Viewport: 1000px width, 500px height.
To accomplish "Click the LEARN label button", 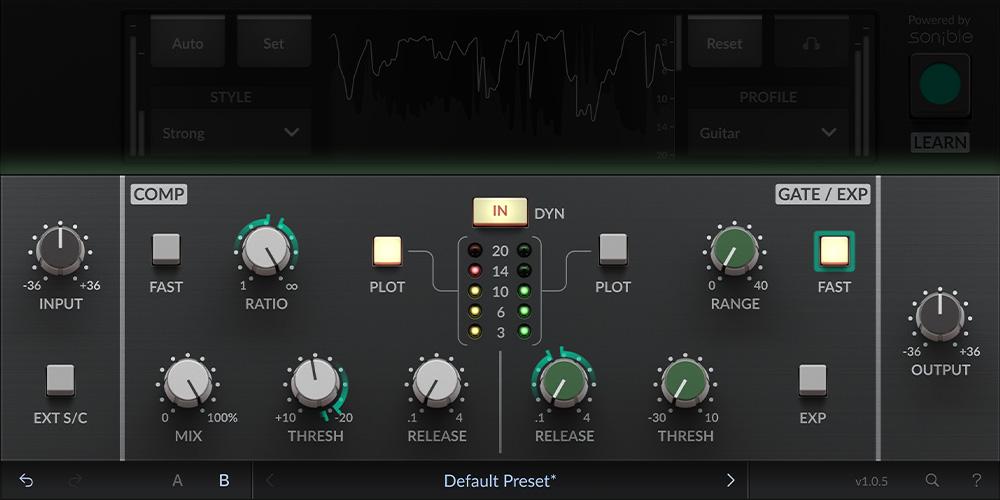I will 940,142.
